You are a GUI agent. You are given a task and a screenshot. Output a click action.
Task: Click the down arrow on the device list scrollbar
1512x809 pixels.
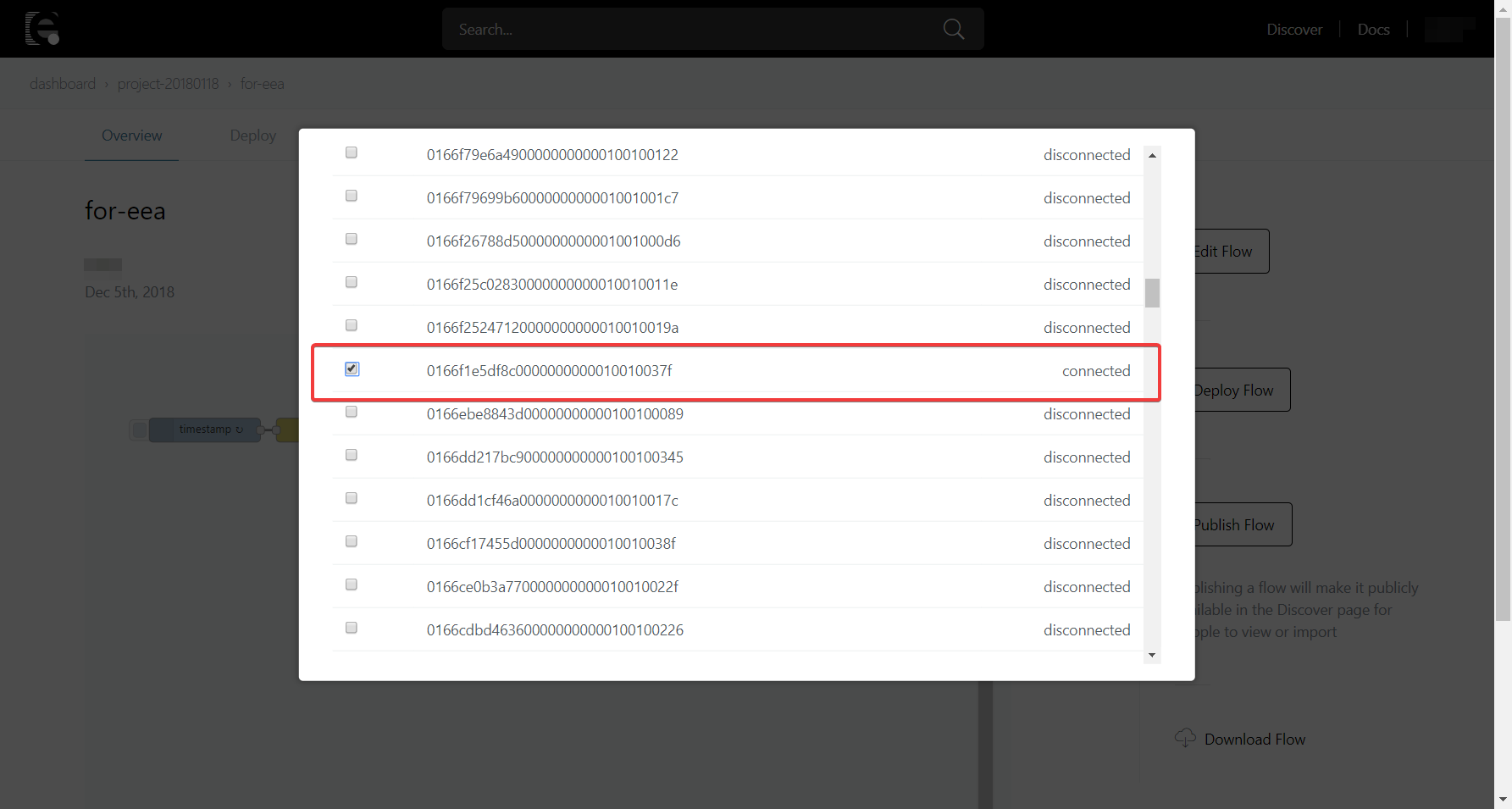click(1152, 655)
